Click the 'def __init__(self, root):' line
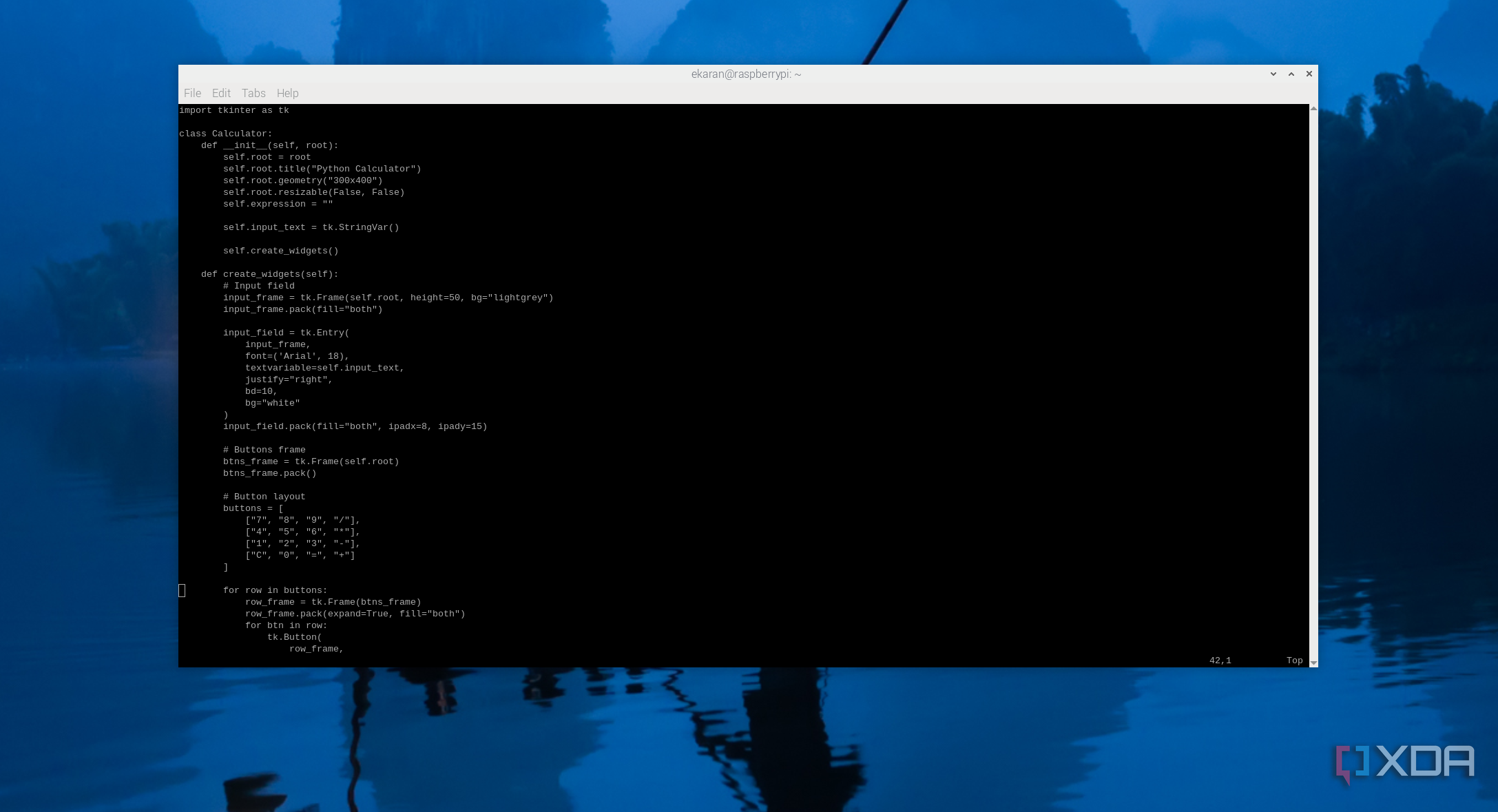Screen dimensions: 1498x812 pos(270,145)
